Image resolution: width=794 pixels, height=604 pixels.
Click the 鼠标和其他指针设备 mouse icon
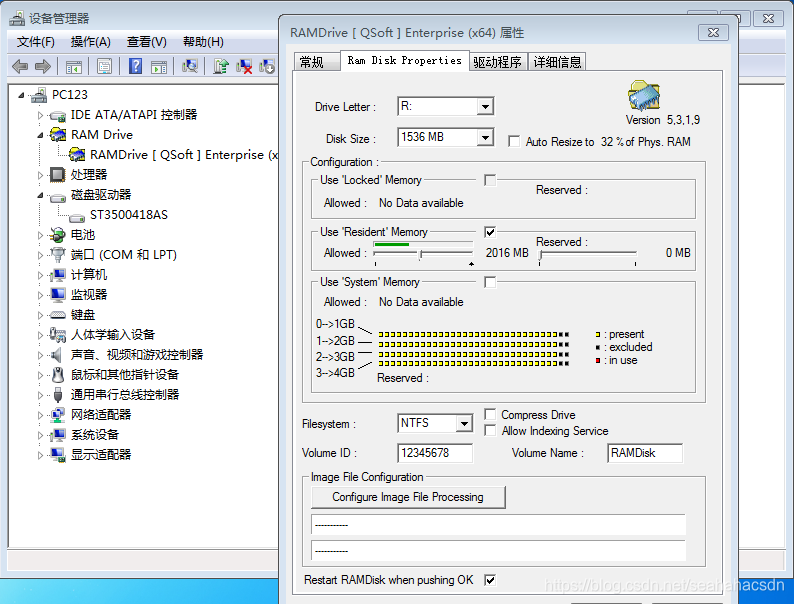[x=58, y=375]
